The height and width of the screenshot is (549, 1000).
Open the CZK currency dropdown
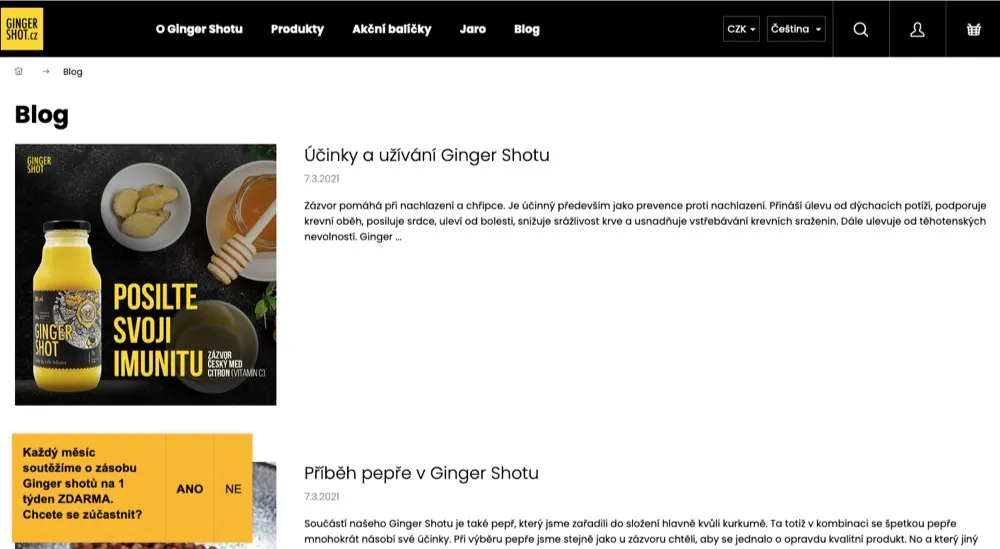pos(741,29)
